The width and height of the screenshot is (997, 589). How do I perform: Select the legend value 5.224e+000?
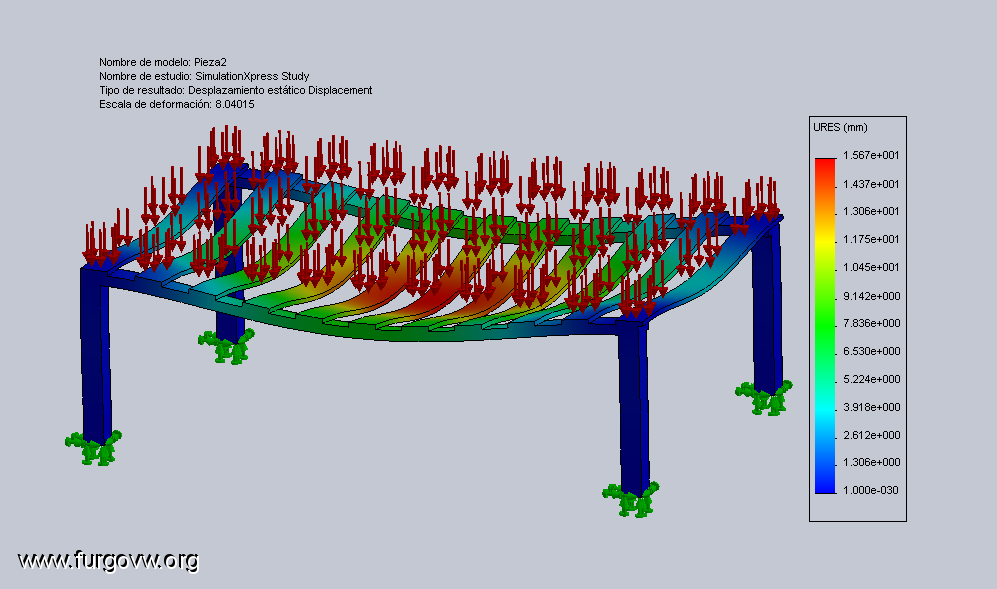tap(872, 379)
